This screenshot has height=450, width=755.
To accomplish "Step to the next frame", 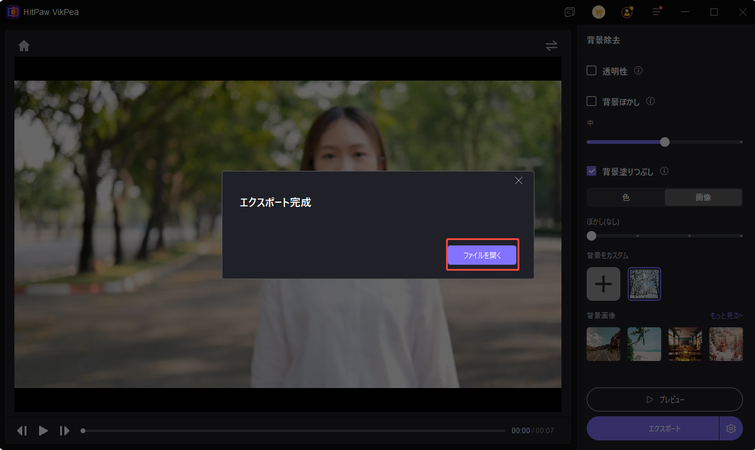I will tap(65, 431).
